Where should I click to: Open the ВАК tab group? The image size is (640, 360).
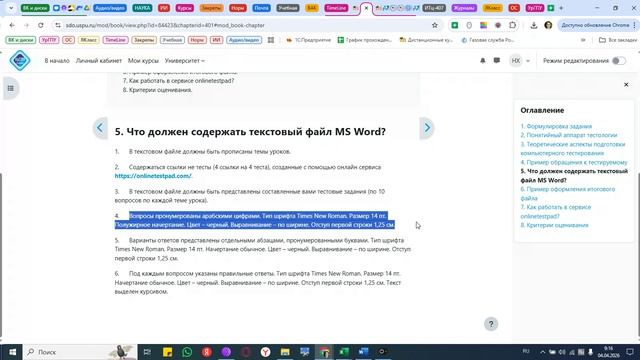(311, 8)
